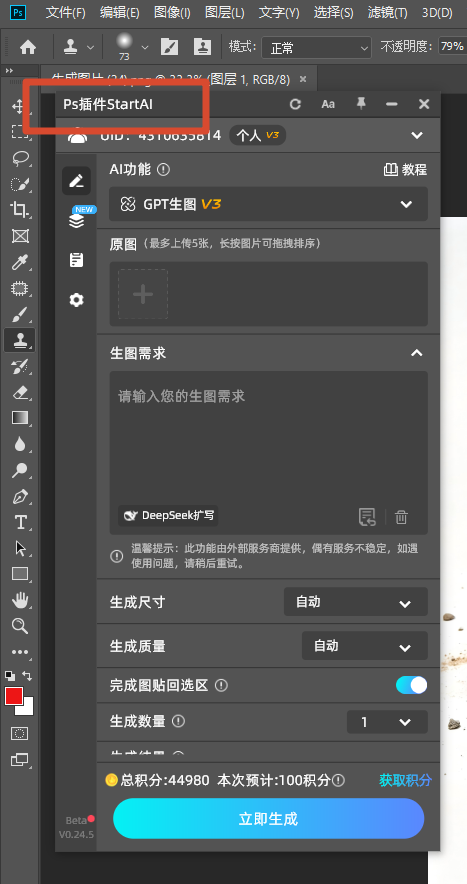Open the 生成数量 dropdown showing 1
Image resolution: width=467 pixels, height=884 pixels.
coord(387,722)
